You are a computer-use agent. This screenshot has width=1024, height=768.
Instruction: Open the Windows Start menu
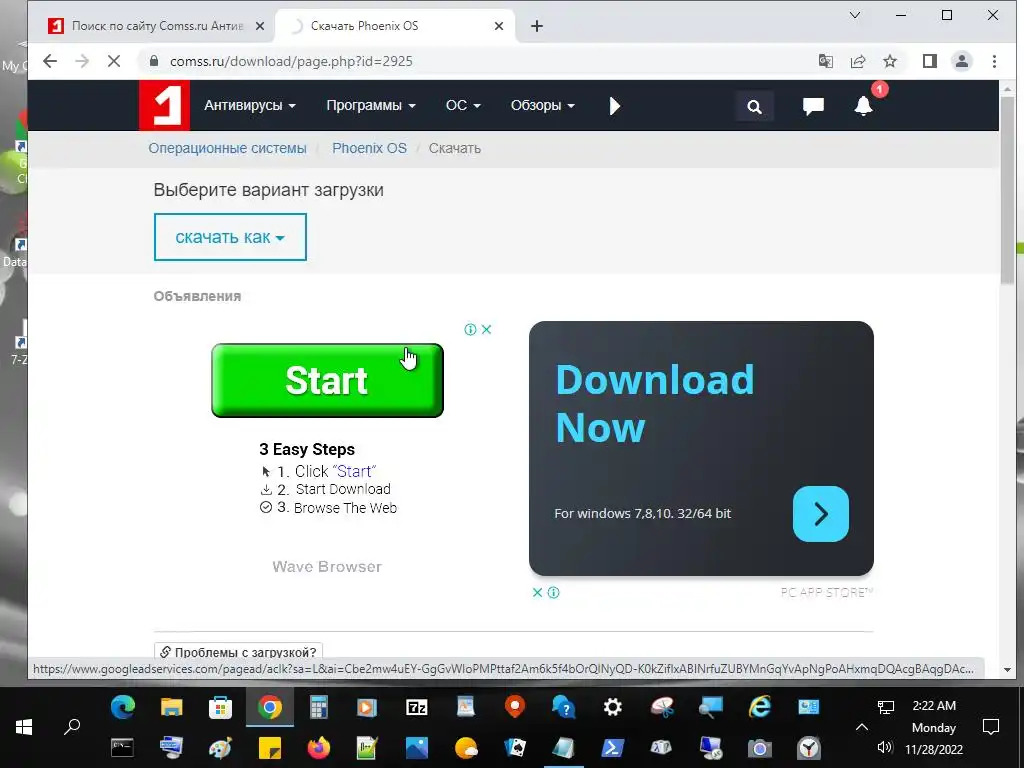24,727
